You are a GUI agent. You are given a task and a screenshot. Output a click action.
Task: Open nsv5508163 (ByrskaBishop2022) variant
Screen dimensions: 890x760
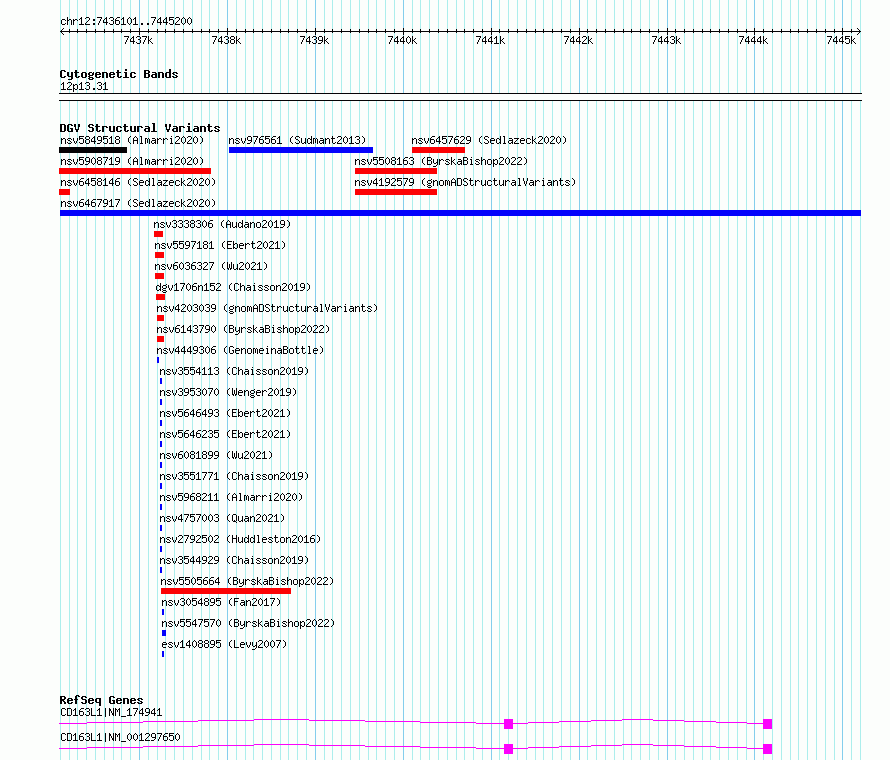point(441,161)
